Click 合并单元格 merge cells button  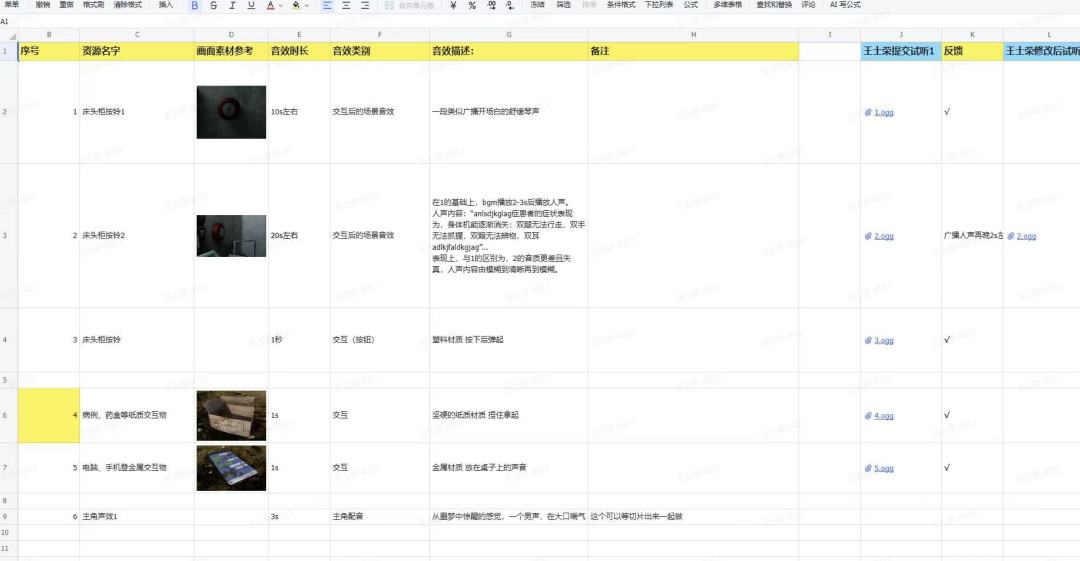point(410,6)
